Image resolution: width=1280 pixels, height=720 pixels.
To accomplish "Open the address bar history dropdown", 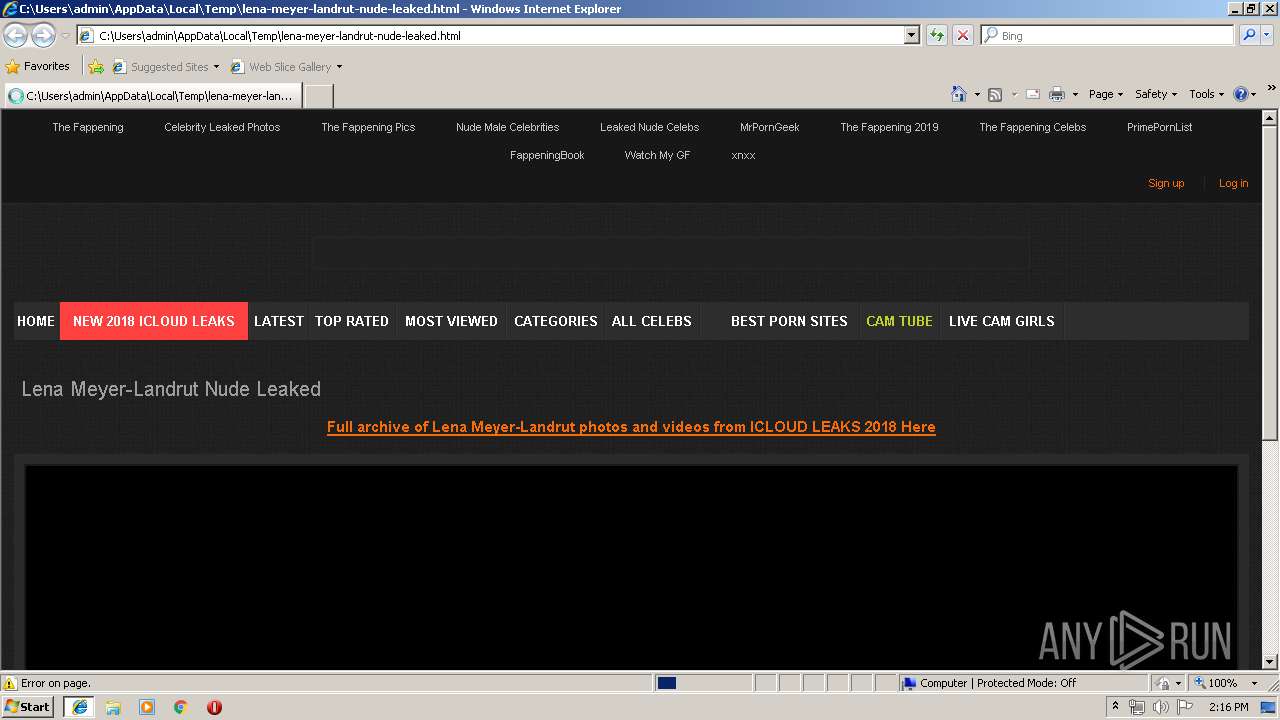I will point(911,35).
